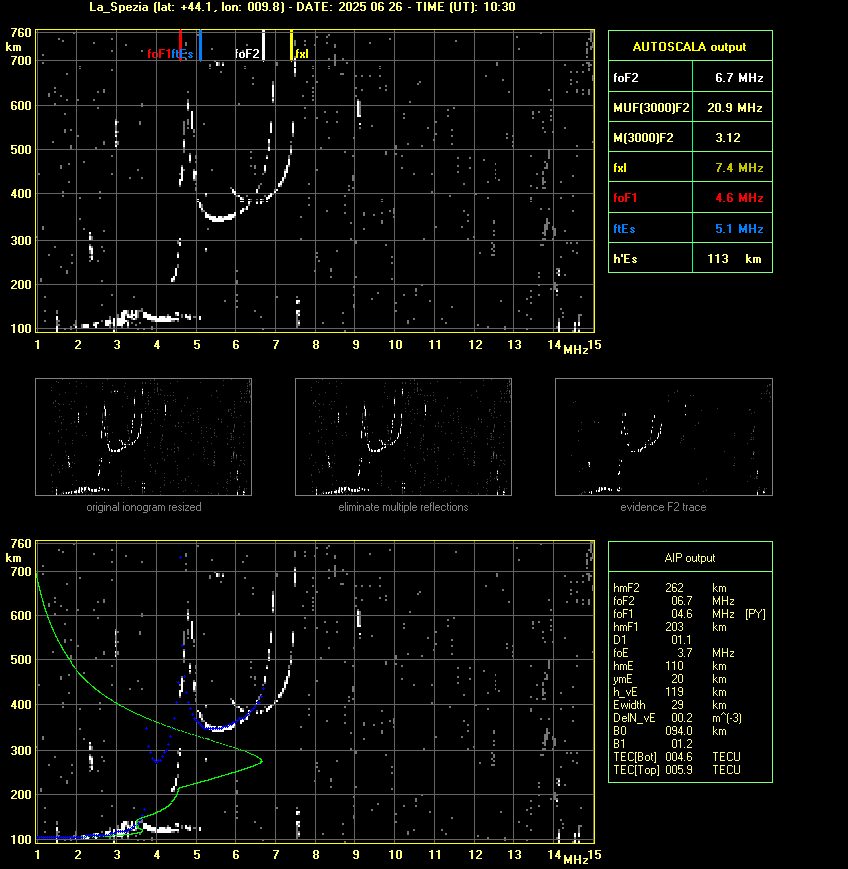The height and width of the screenshot is (869, 848).
Task: Click the hmF1 203 km row
Action: click(671, 627)
